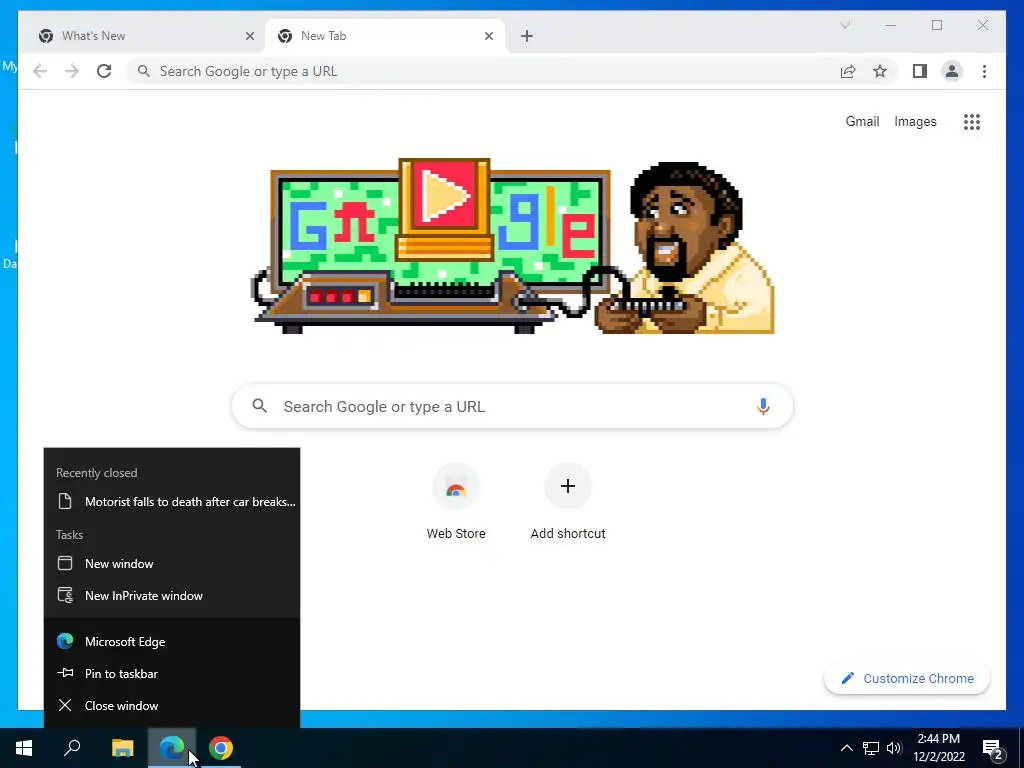Choose New window from Edge jump list
The height and width of the screenshot is (768, 1024).
(x=172, y=564)
